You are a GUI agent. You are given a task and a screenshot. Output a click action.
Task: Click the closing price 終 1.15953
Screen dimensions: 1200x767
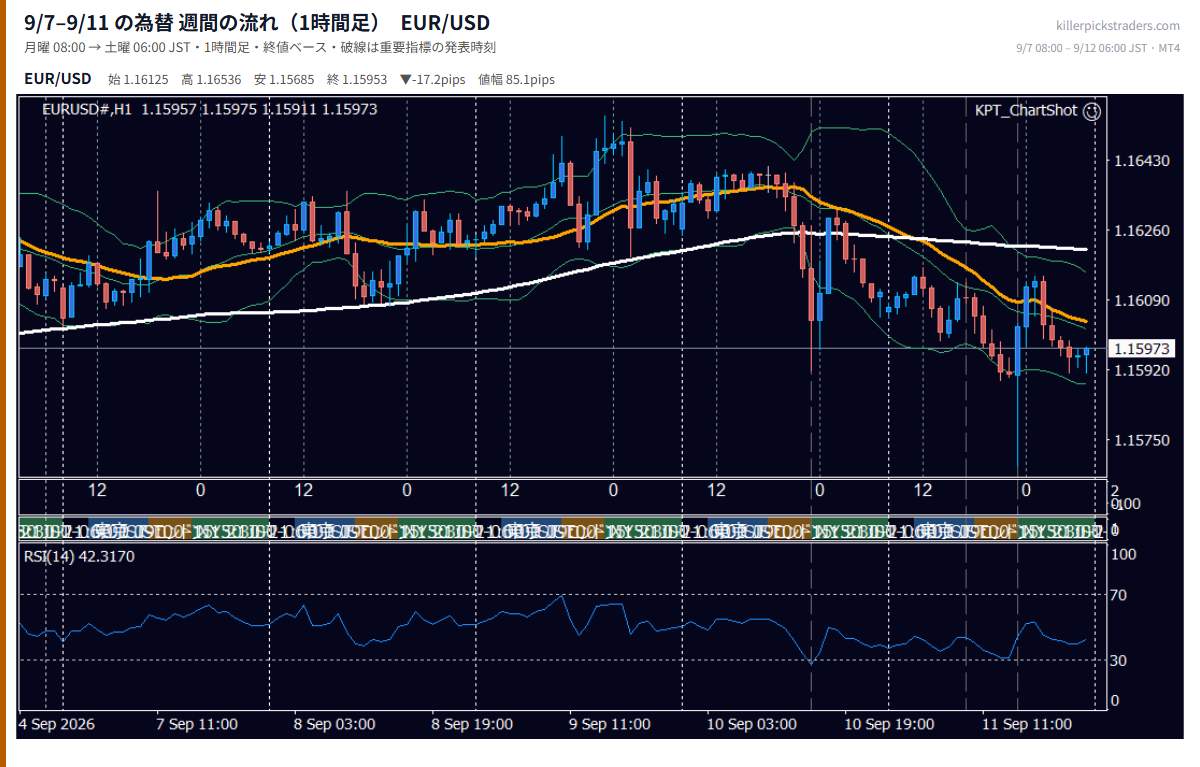point(357,79)
